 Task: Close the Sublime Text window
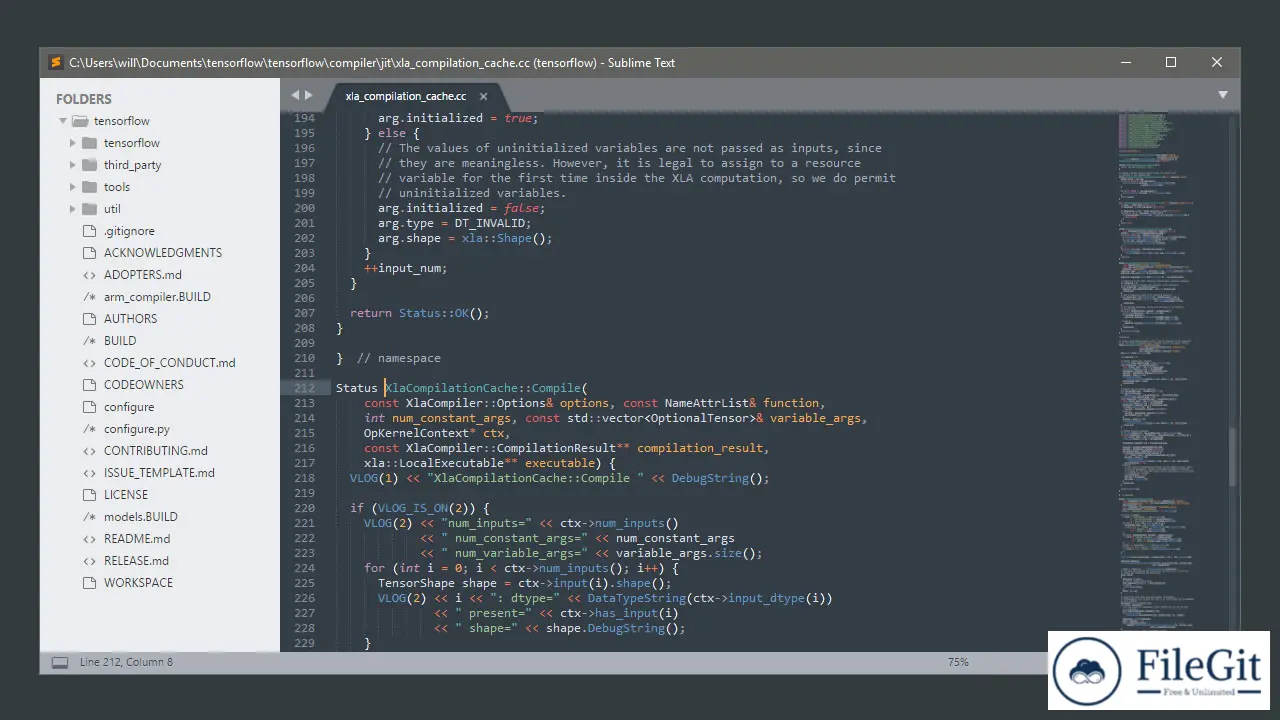[x=1217, y=62]
